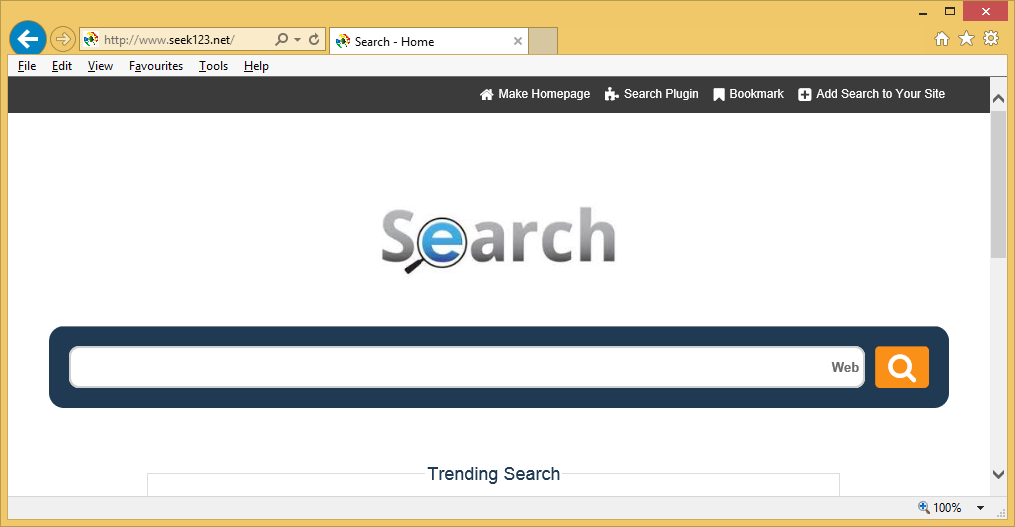Click Add Search to Your Site link
This screenshot has width=1015, height=527.
coord(880,94)
